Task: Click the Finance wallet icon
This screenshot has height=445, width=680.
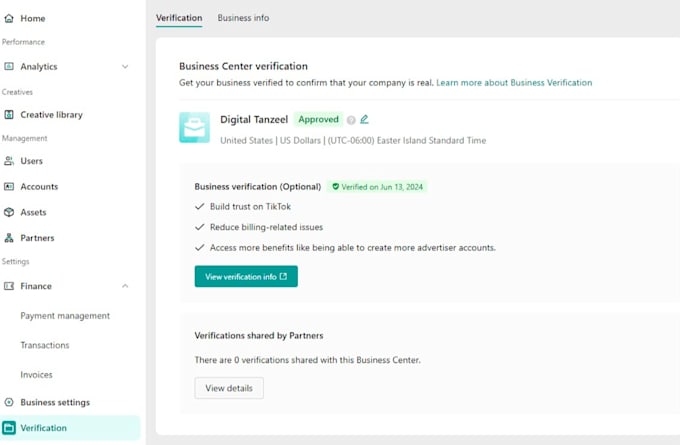Action: click(x=9, y=286)
